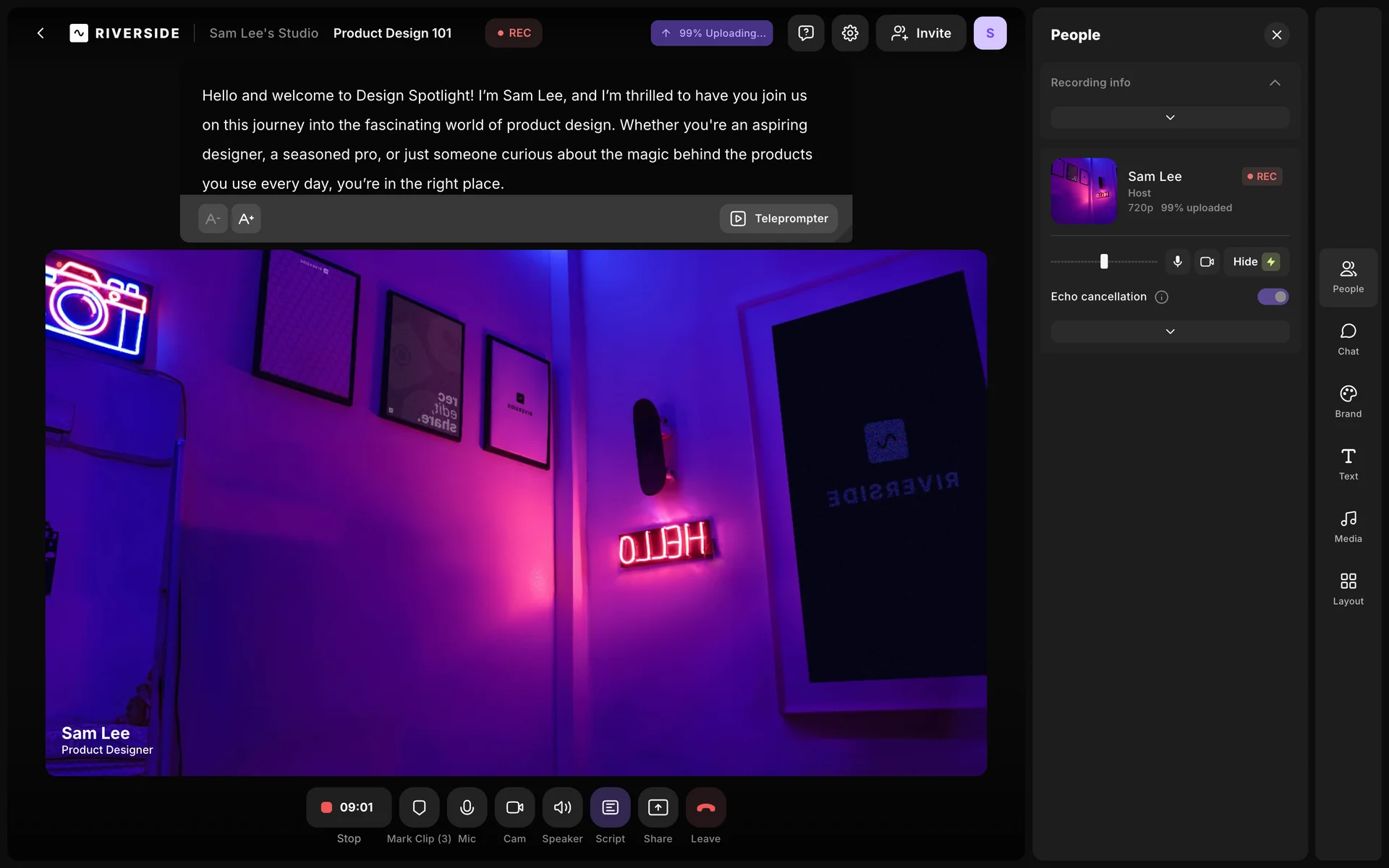The width and height of the screenshot is (1389, 868).
Task: Mute the Mic in bottom toolbar
Action: [467, 807]
